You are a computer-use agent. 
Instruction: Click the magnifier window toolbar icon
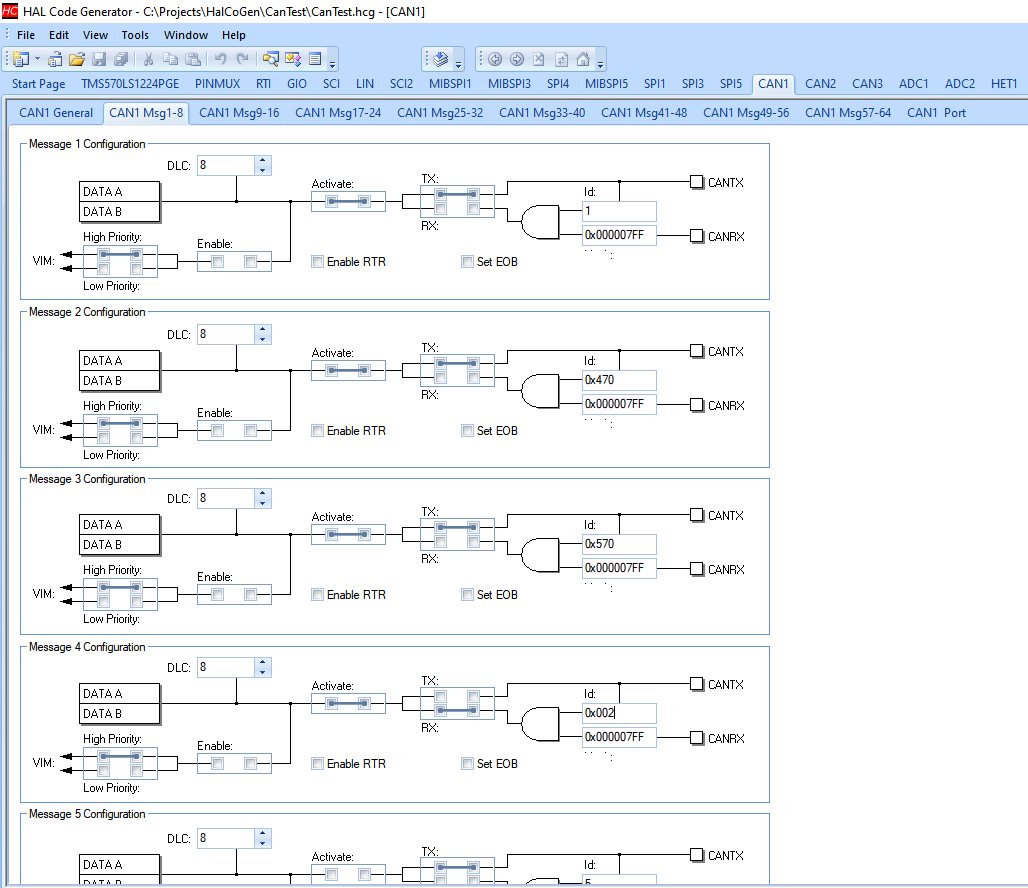(271, 59)
